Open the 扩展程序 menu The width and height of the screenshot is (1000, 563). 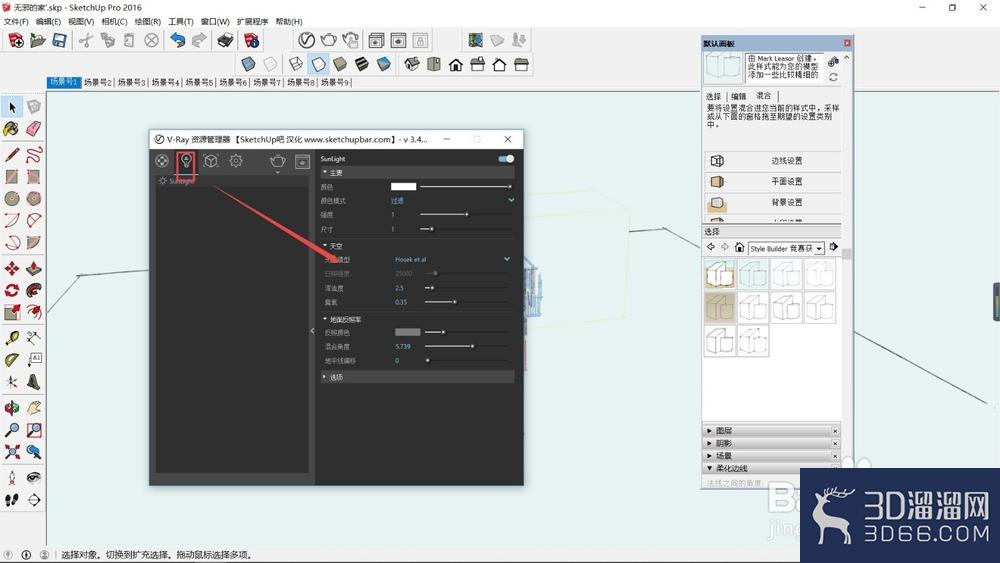pos(253,22)
